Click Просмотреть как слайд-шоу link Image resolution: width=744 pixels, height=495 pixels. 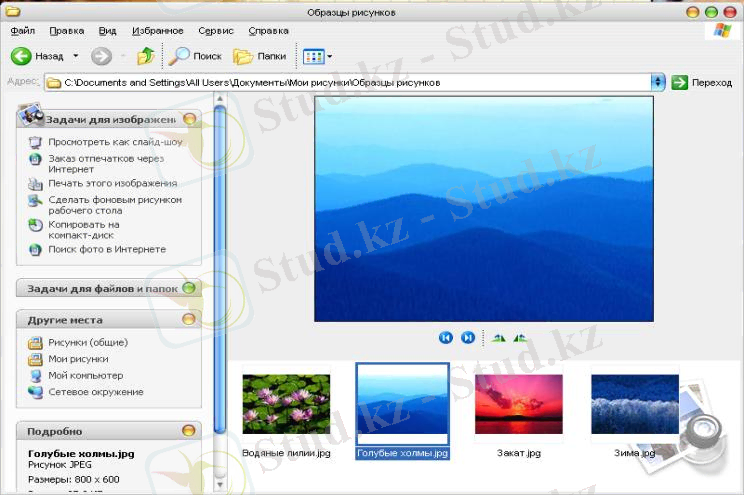click(x=115, y=142)
